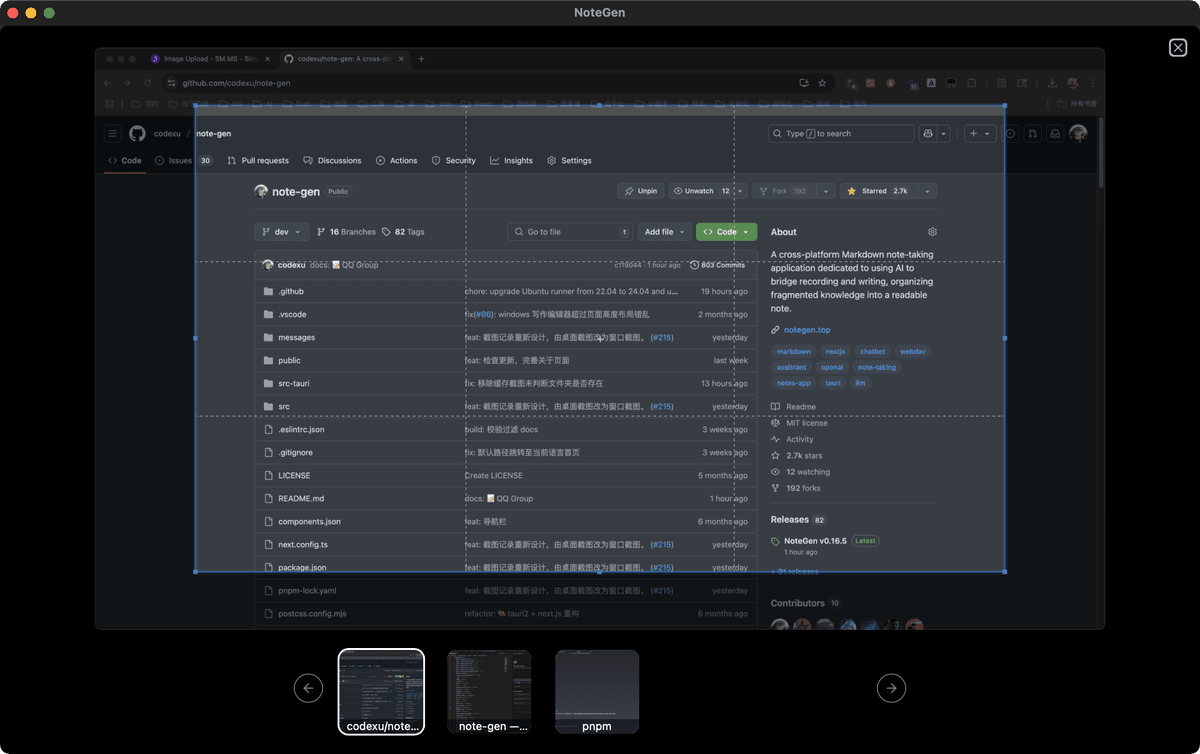Click the Copilot icon next to the search box
This screenshot has height=754, width=1200.
[927, 133]
